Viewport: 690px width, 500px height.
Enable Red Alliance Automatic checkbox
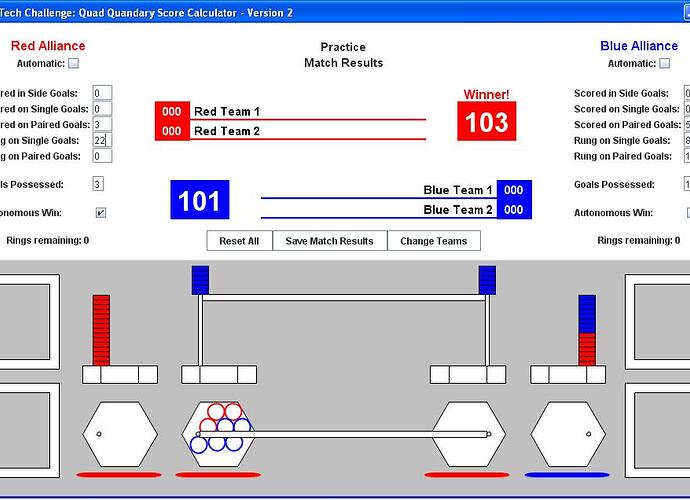coord(73,63)
